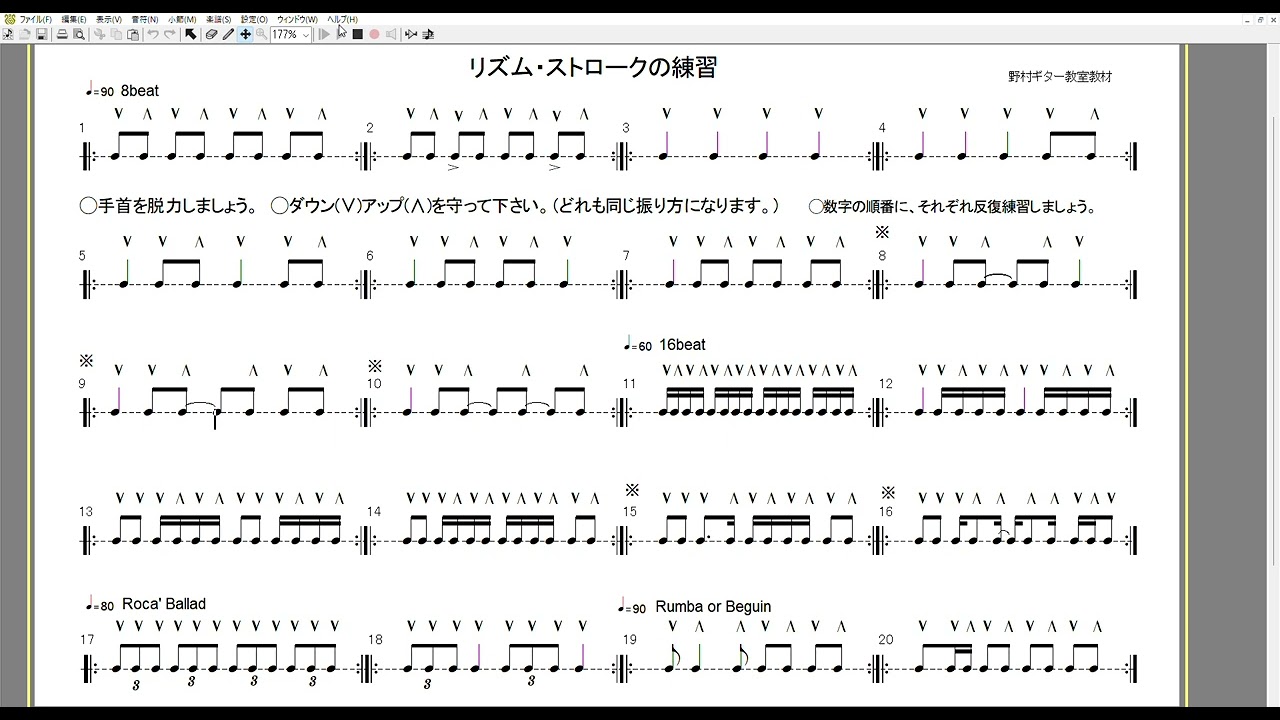Click the Rumba or Beguin label

pos(713,607)
